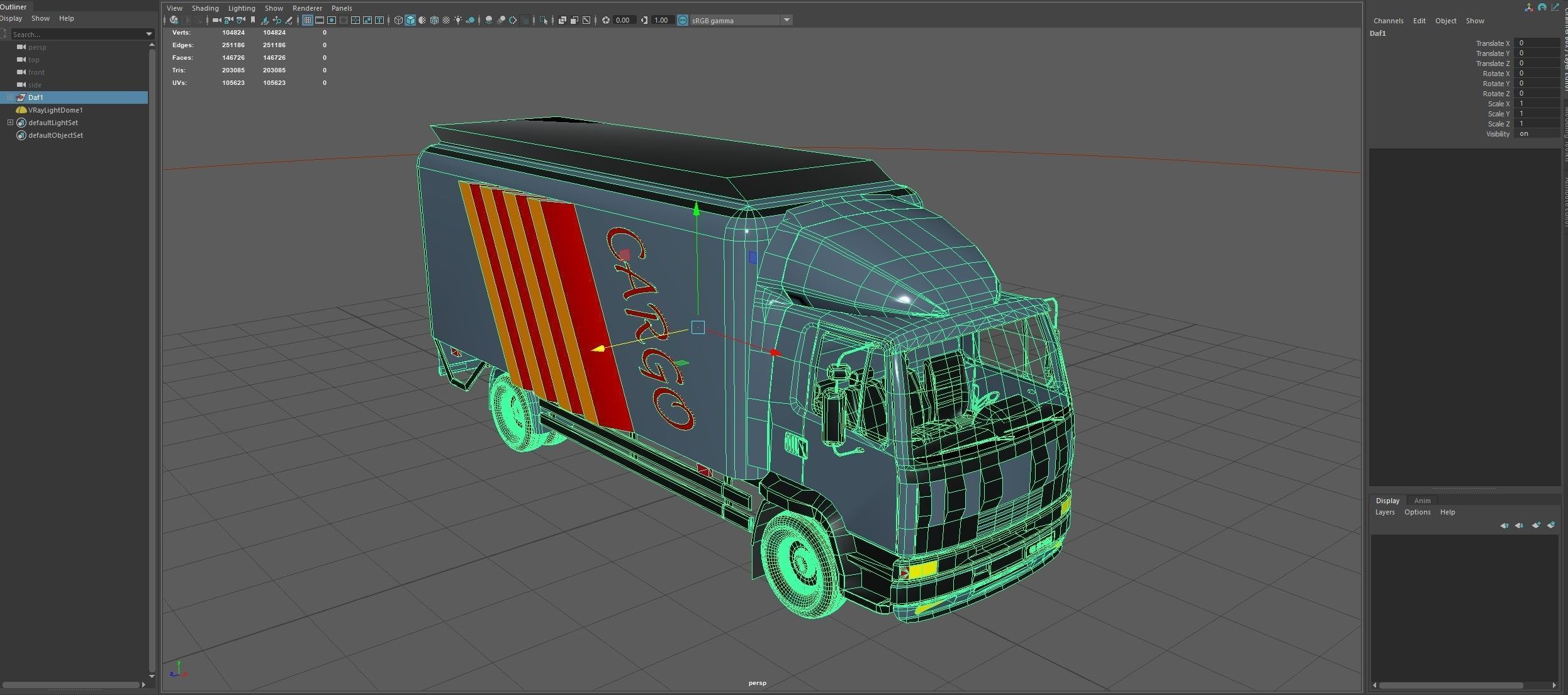Toggle the Resolution Gate display
The width and height of the screenshot is (1568, 695).
pos(332,20)
